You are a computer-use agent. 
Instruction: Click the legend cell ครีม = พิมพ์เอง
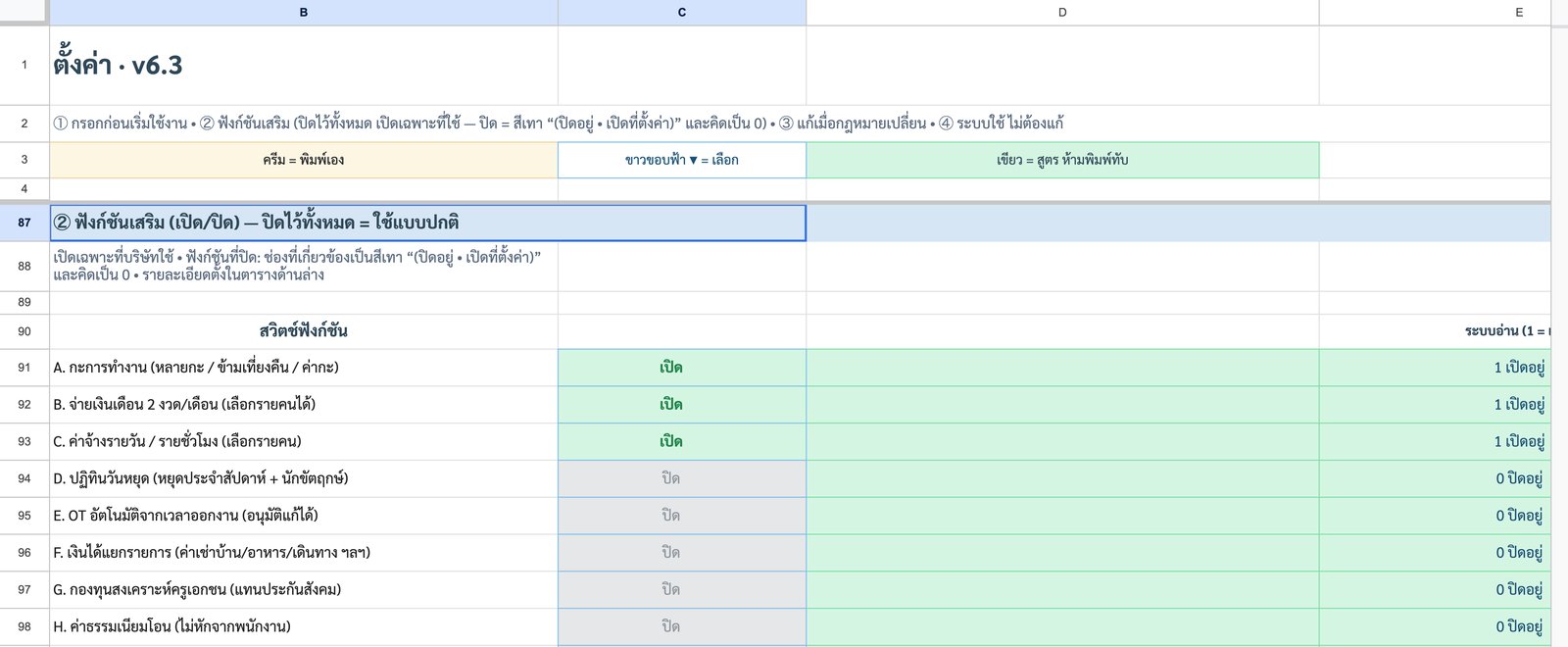304,160
